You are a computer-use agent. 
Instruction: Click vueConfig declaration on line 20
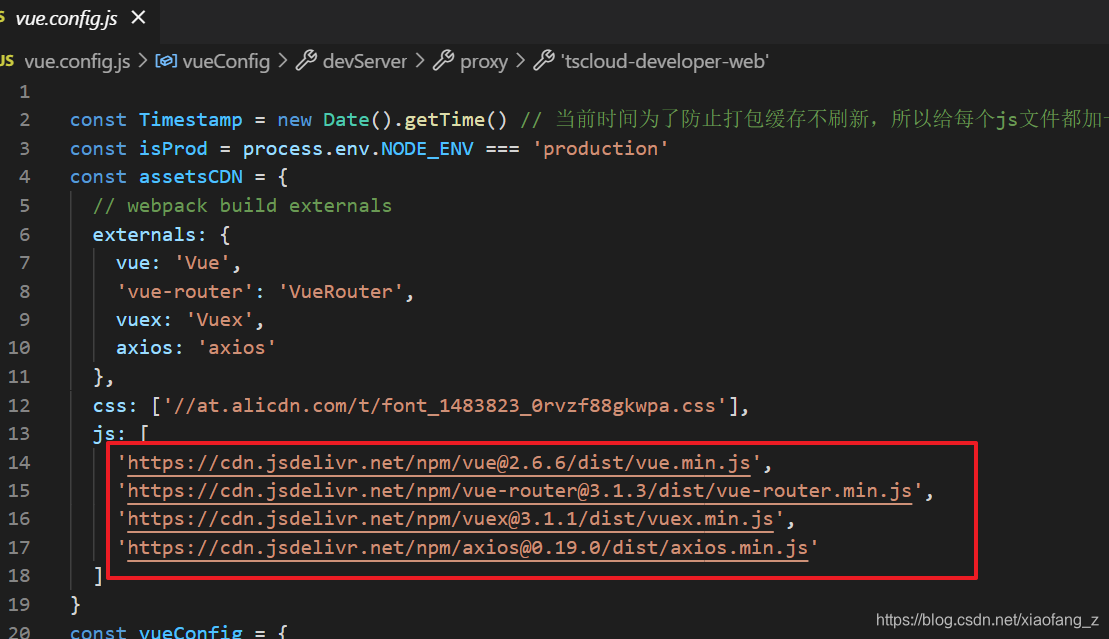[190, 631]
